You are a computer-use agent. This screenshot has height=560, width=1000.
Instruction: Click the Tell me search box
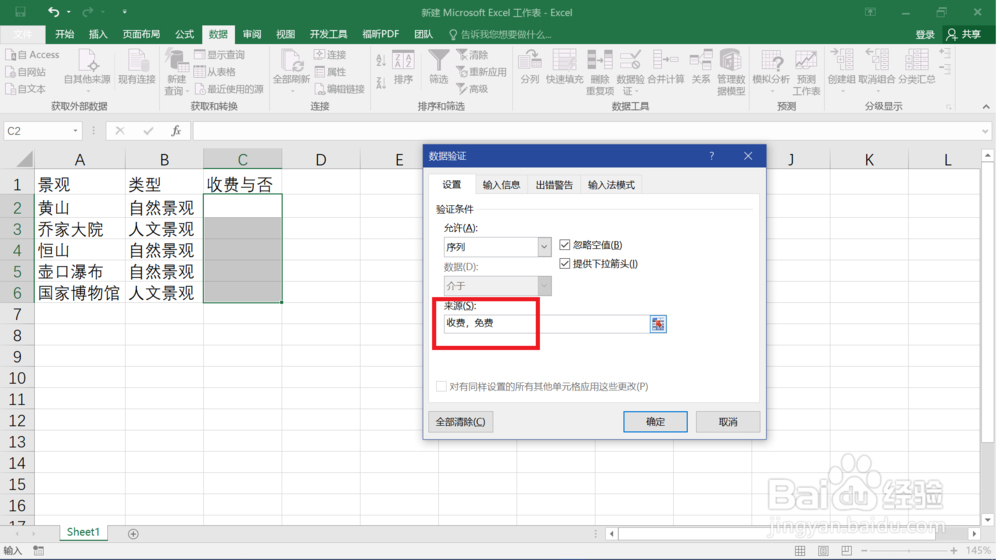tap(499, 34)
